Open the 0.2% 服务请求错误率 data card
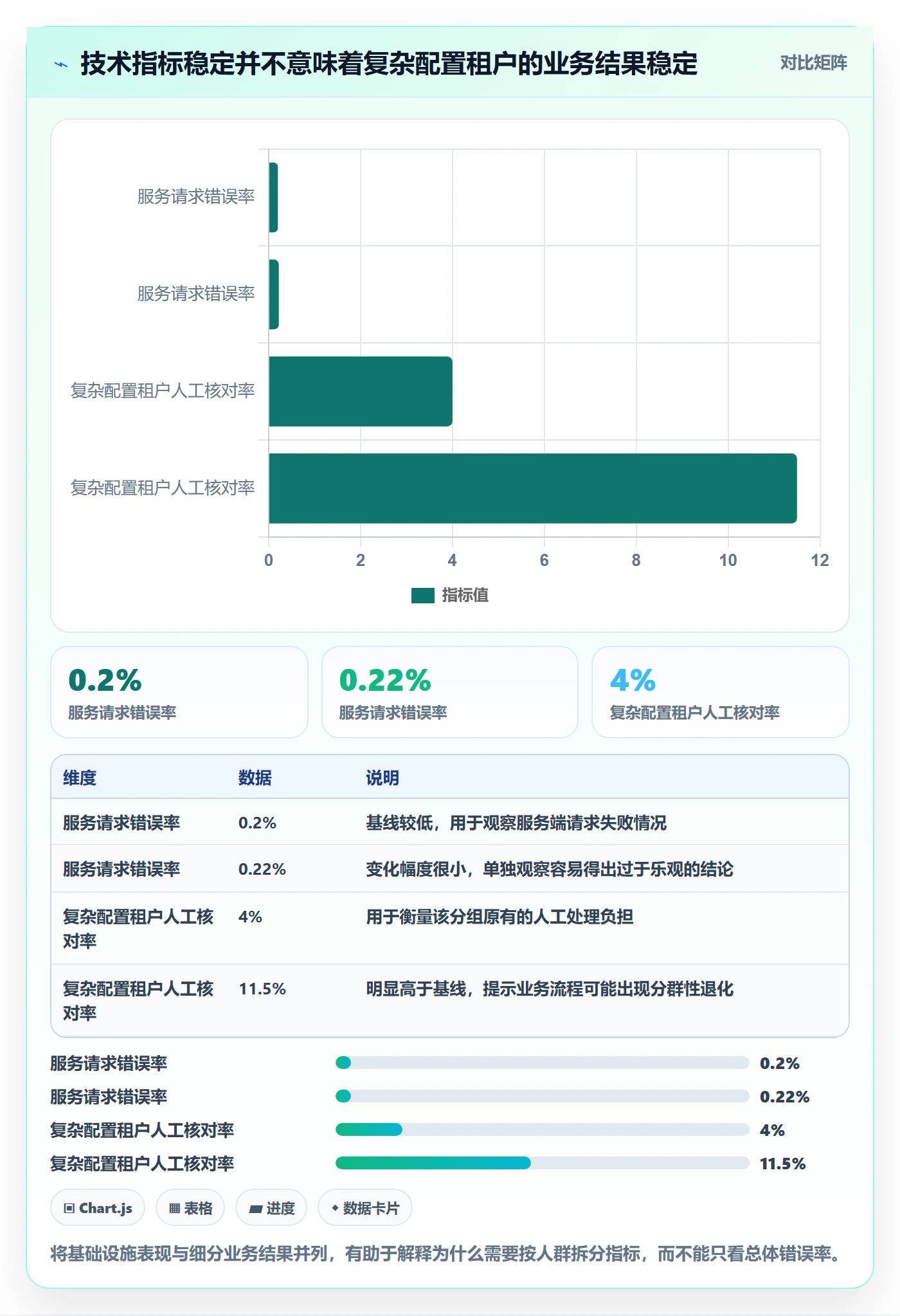Viewport: 900px width, 1316px height. tap(179, 692)
